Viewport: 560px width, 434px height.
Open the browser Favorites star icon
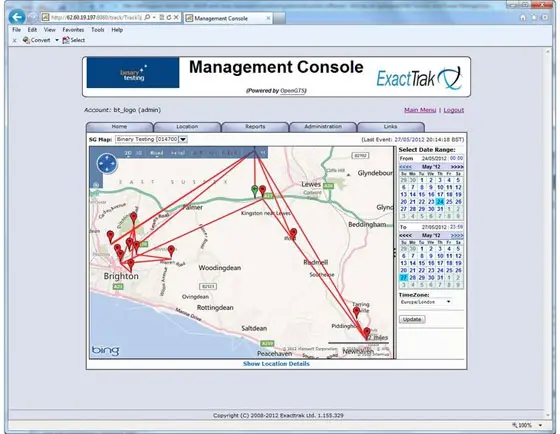coord(534,17)
